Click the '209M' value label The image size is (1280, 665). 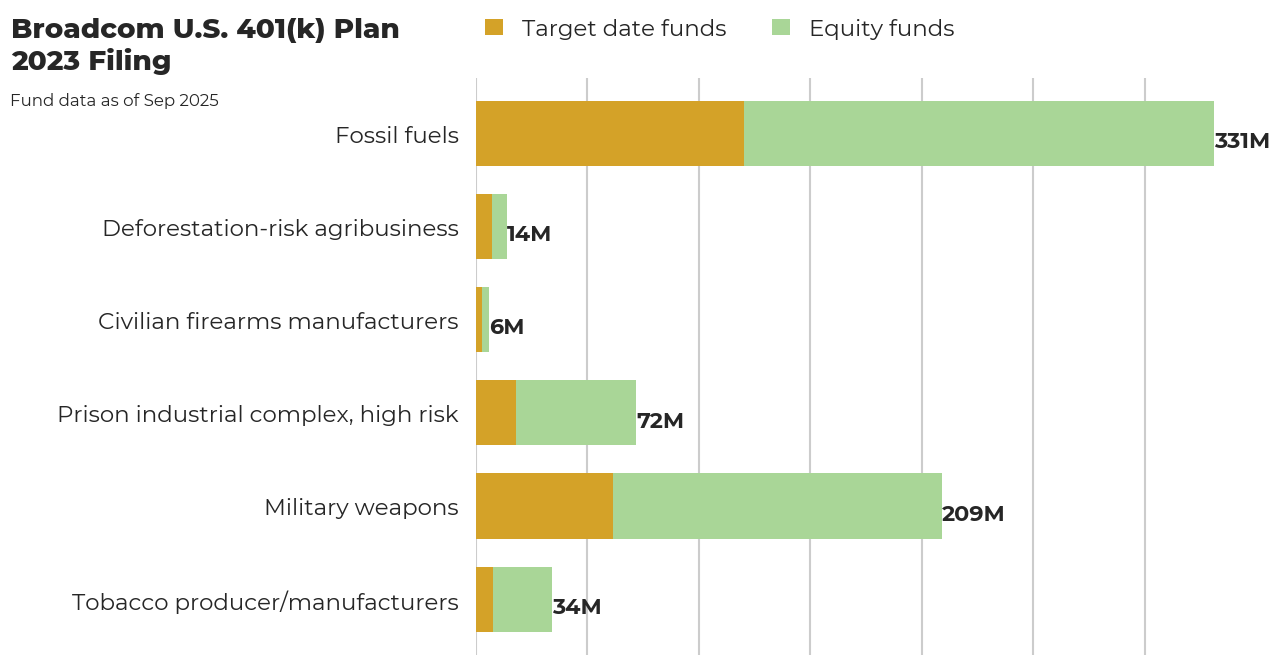click(973, 514)
